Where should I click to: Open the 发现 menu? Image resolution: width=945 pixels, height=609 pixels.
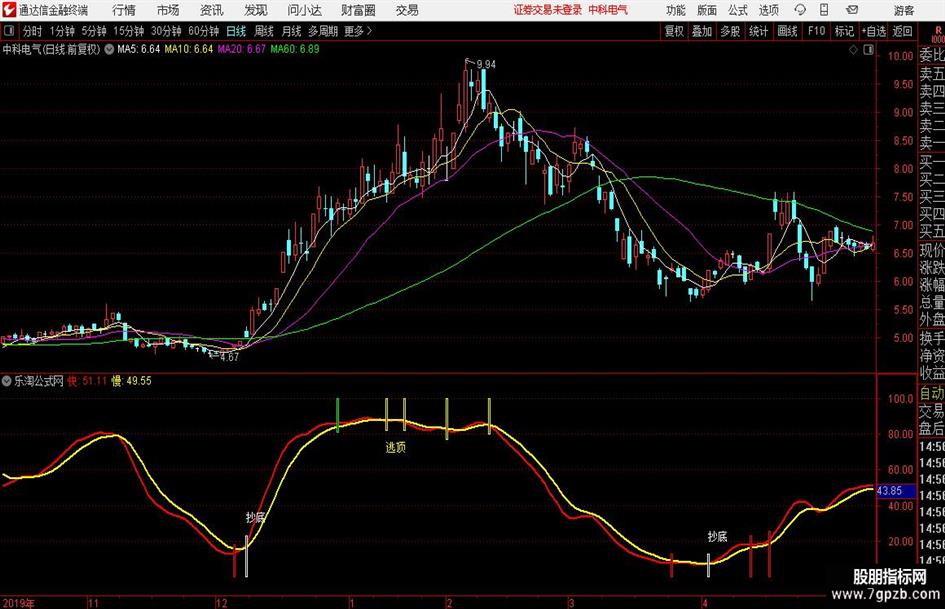[256, 10]
